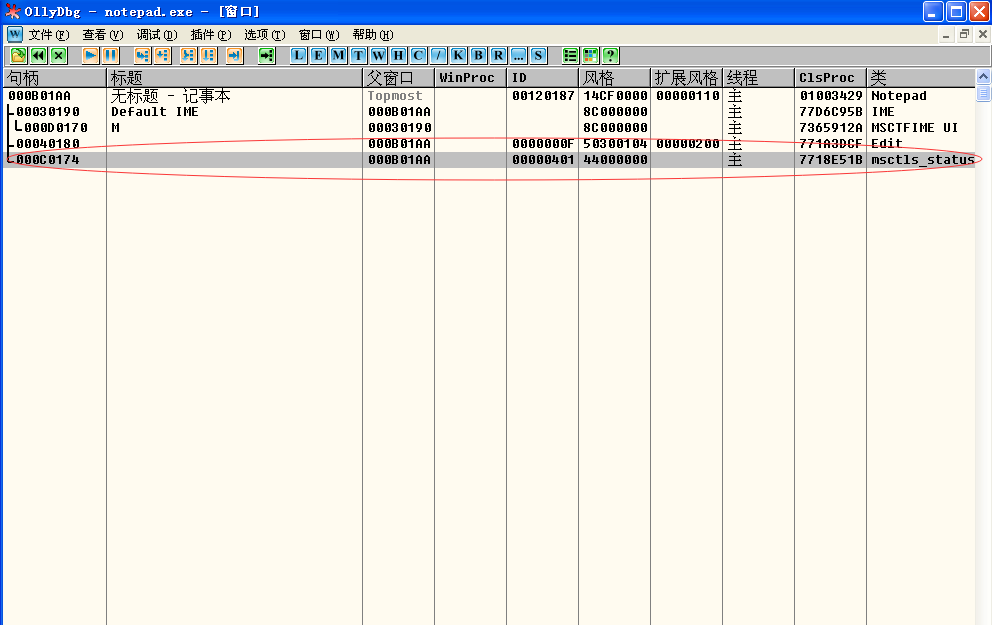Image resolution: width=992 pixels, height=625 pixels.
Task: Click class name MSCTFIME UI
Action: click(x=914, y=128)
